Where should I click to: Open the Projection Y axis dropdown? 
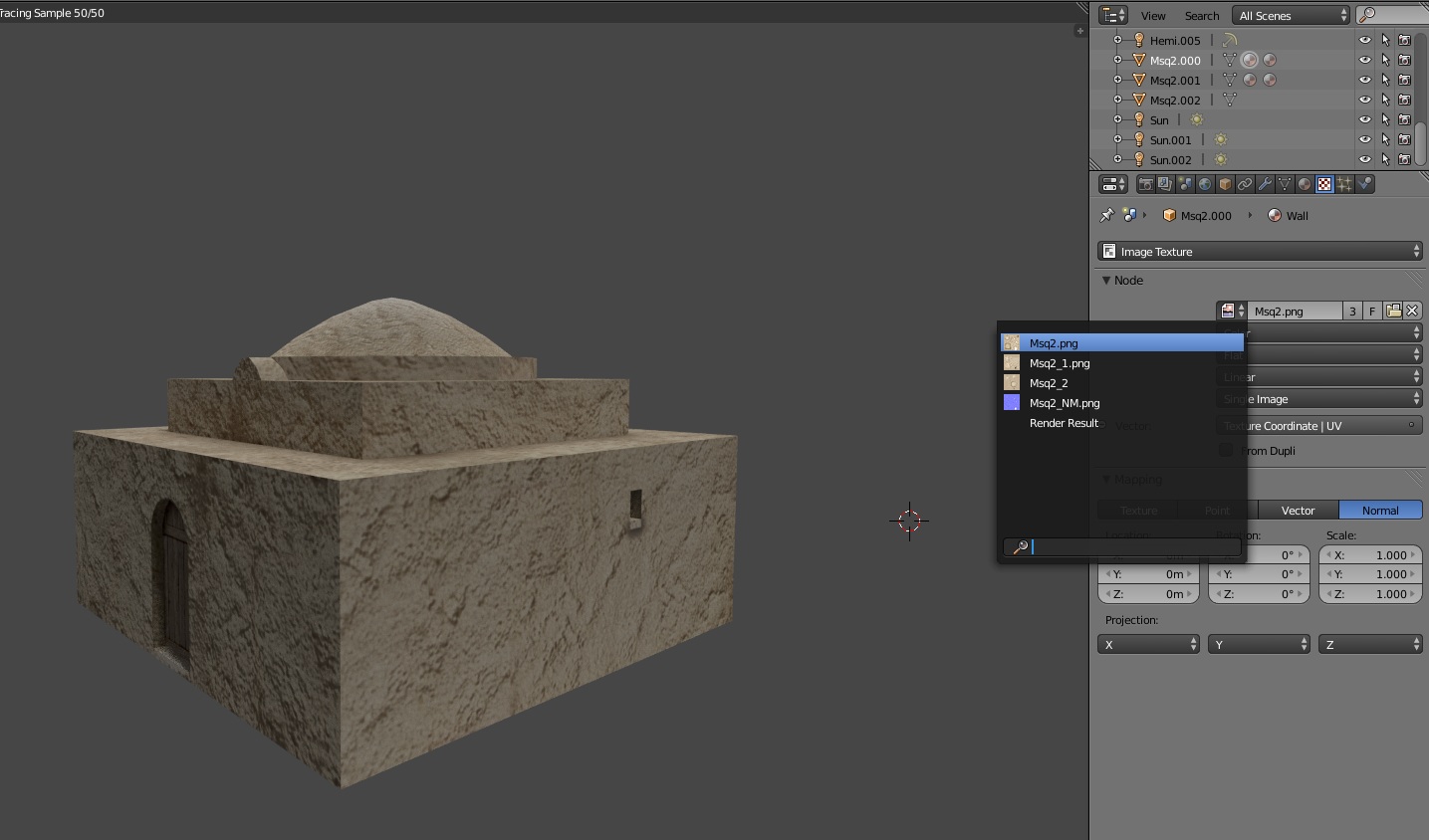click(x=1259, y=645)
